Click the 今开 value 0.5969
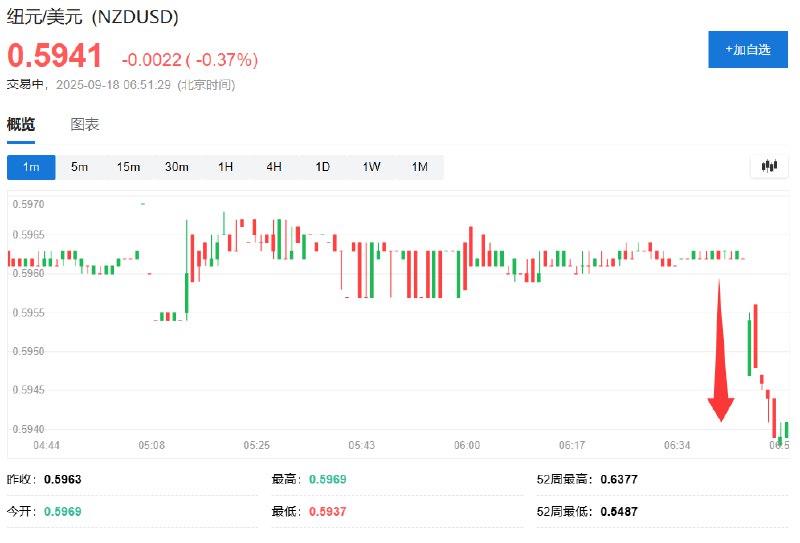Viewport: 800px width, 543px height. tap(63, 512)
